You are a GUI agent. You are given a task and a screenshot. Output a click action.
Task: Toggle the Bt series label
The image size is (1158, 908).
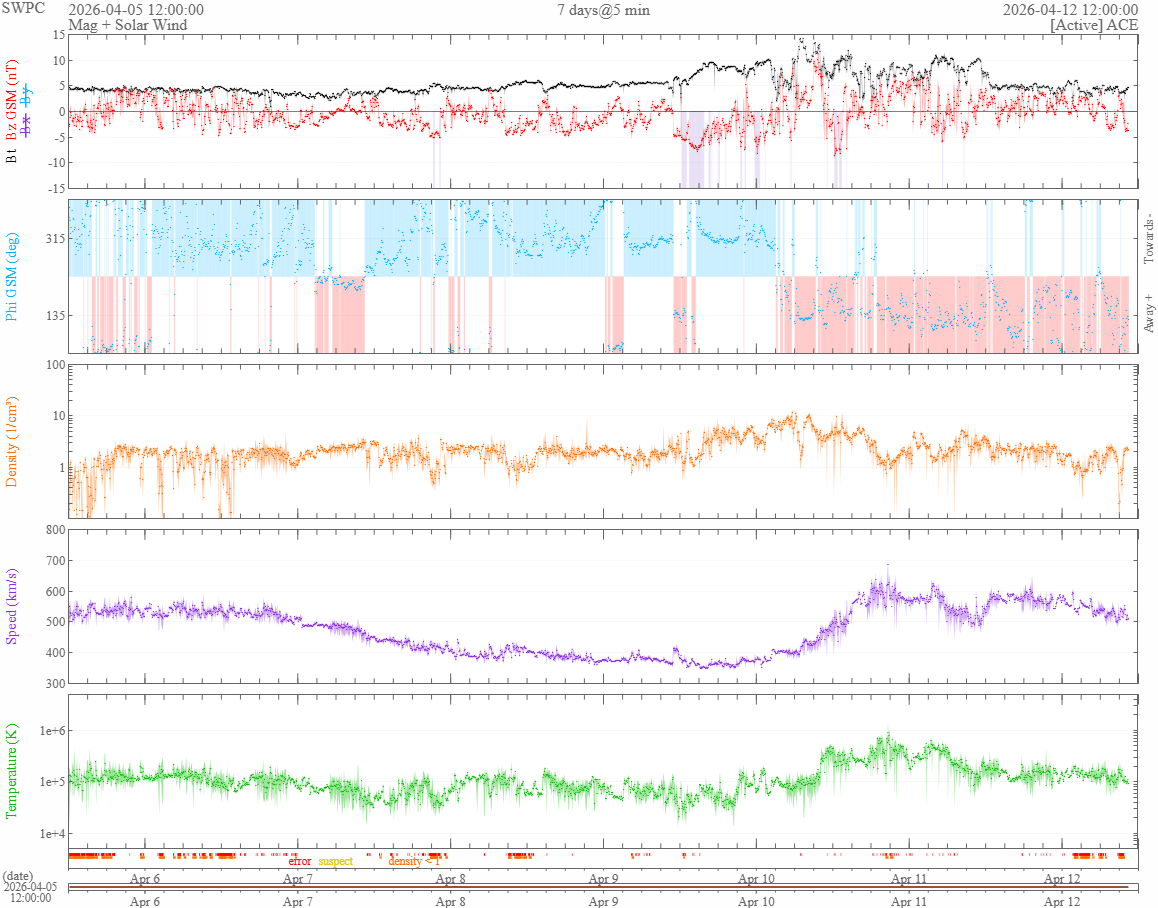(x=12, y=155)
